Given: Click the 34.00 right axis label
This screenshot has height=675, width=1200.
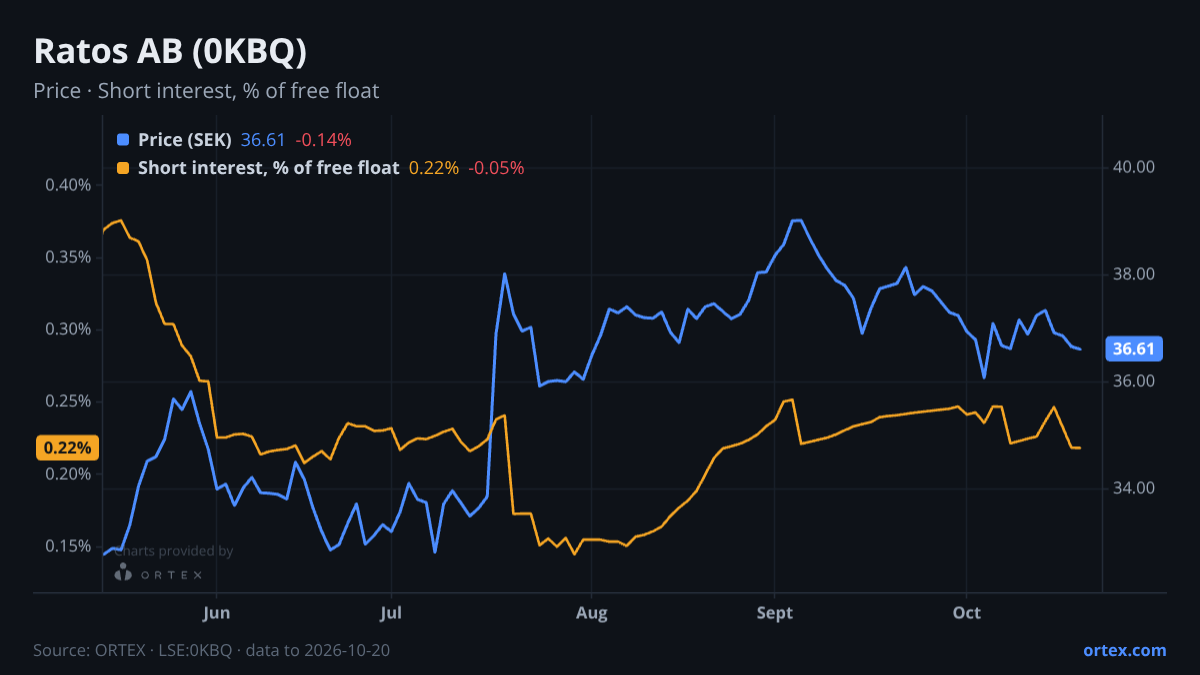Looking at the screenshot, I should [1134, 488].
